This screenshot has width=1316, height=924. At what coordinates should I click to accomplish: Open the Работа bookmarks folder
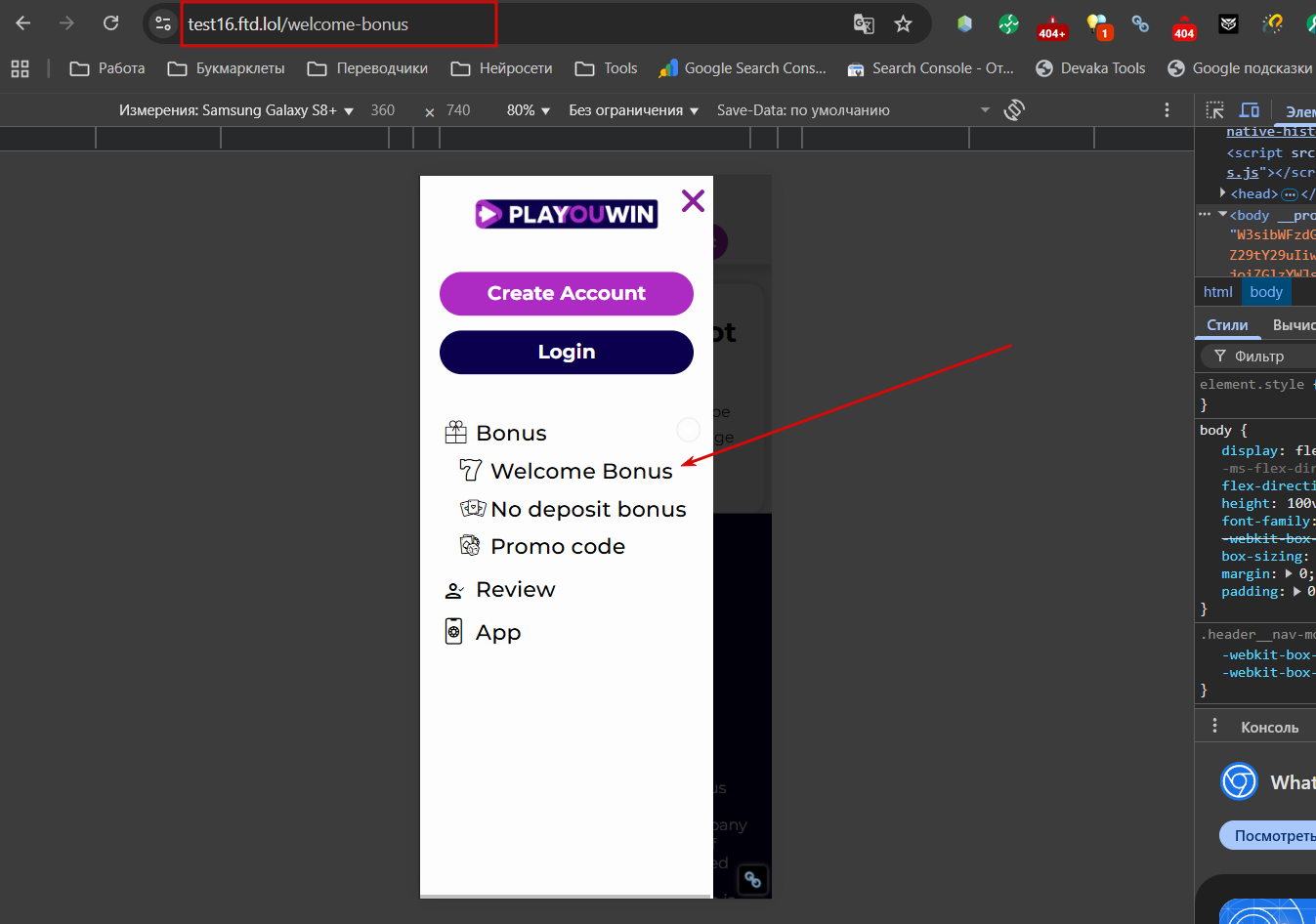point(107,68)
